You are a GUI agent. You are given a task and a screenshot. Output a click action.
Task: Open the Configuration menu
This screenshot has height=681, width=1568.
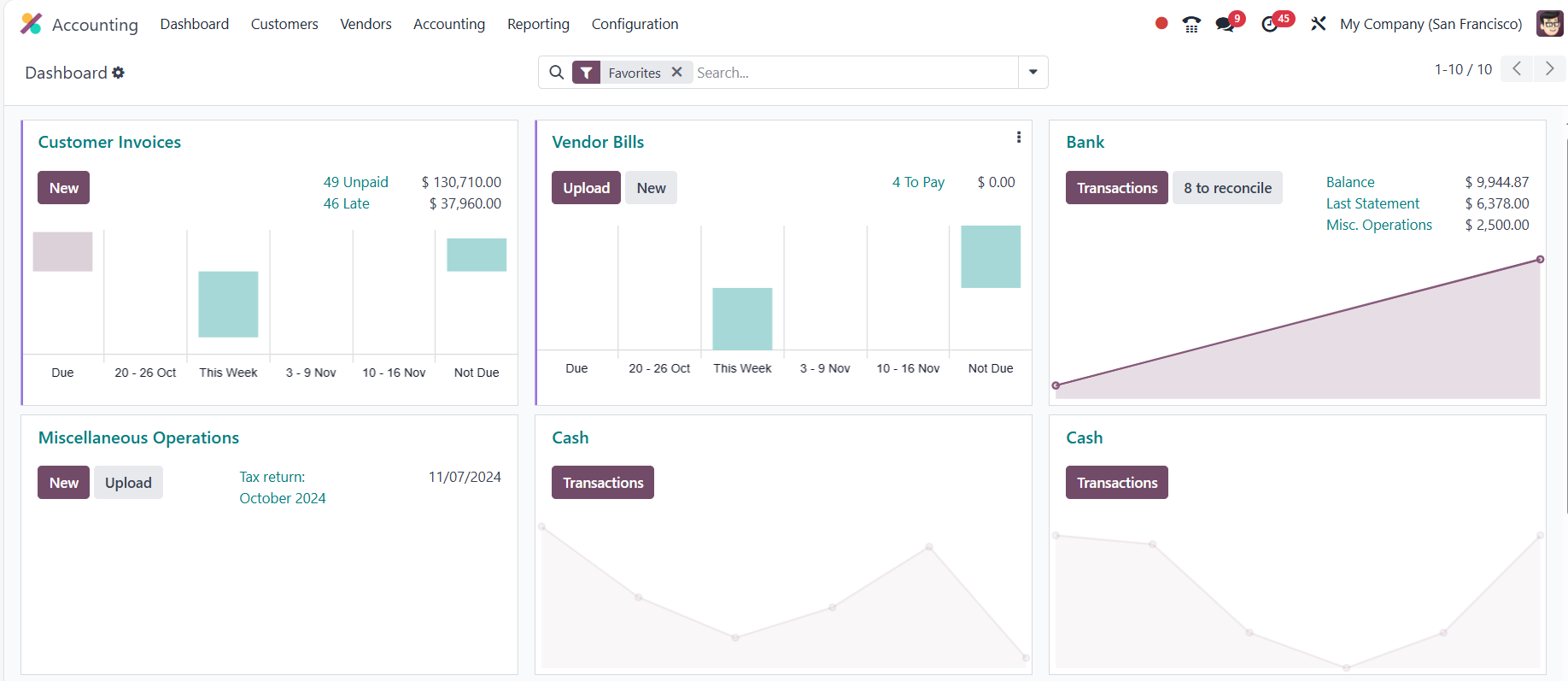635,24
